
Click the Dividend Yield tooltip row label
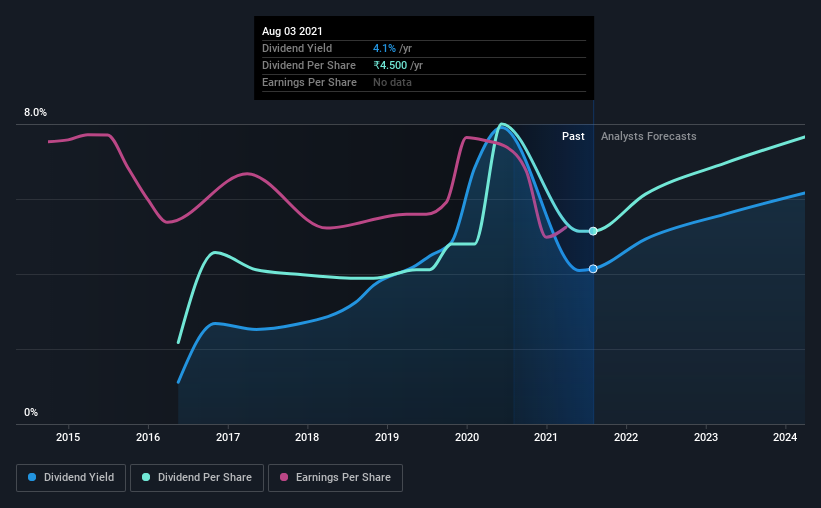[297, 48]
